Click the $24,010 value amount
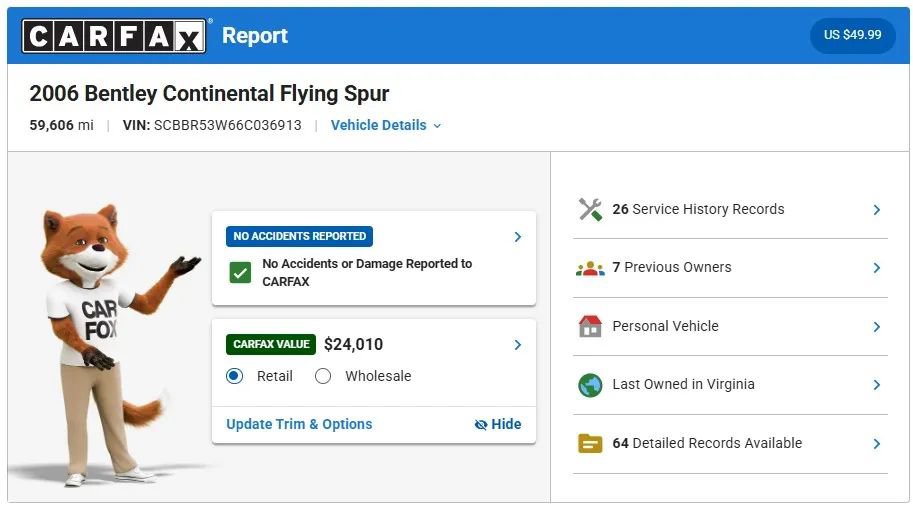 353,344
